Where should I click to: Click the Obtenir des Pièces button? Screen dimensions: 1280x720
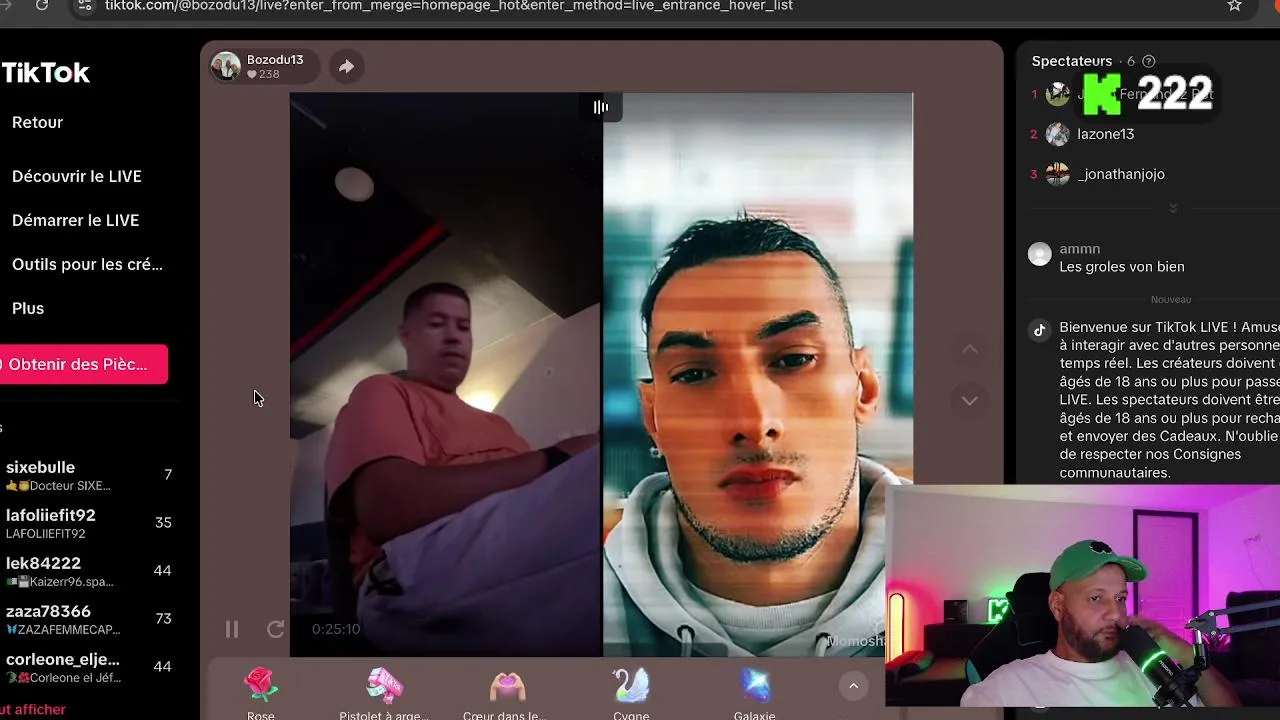[x=84, y=364]
